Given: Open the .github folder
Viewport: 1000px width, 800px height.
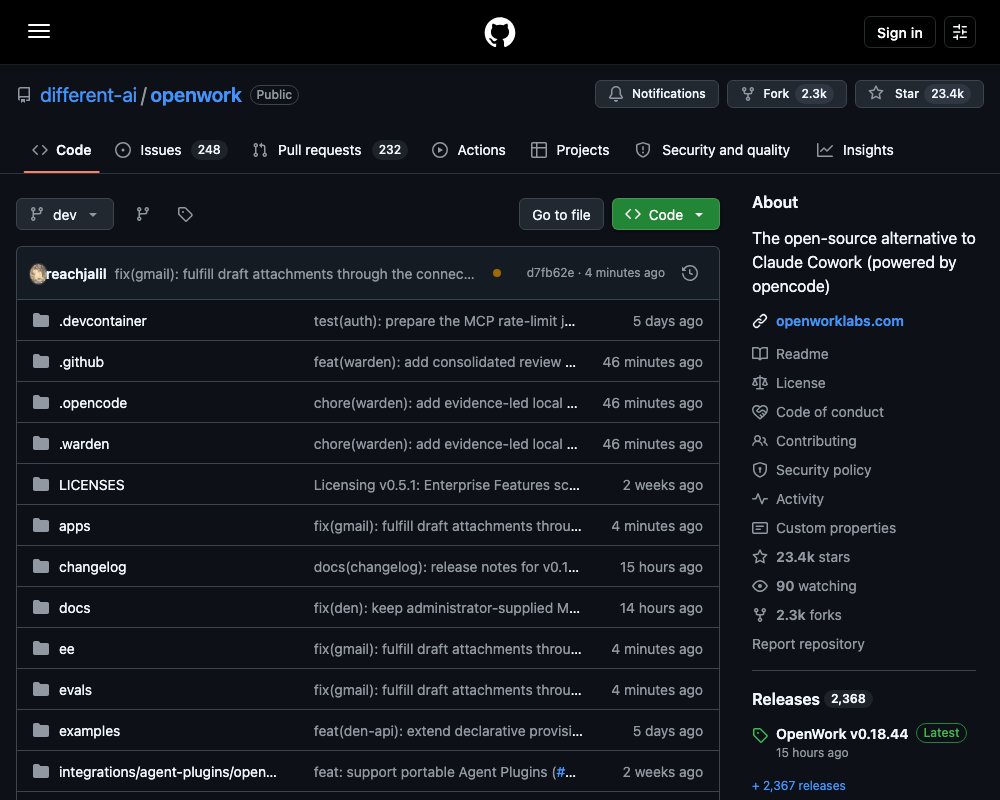Looking at the screenshot, I should (81, 362).
